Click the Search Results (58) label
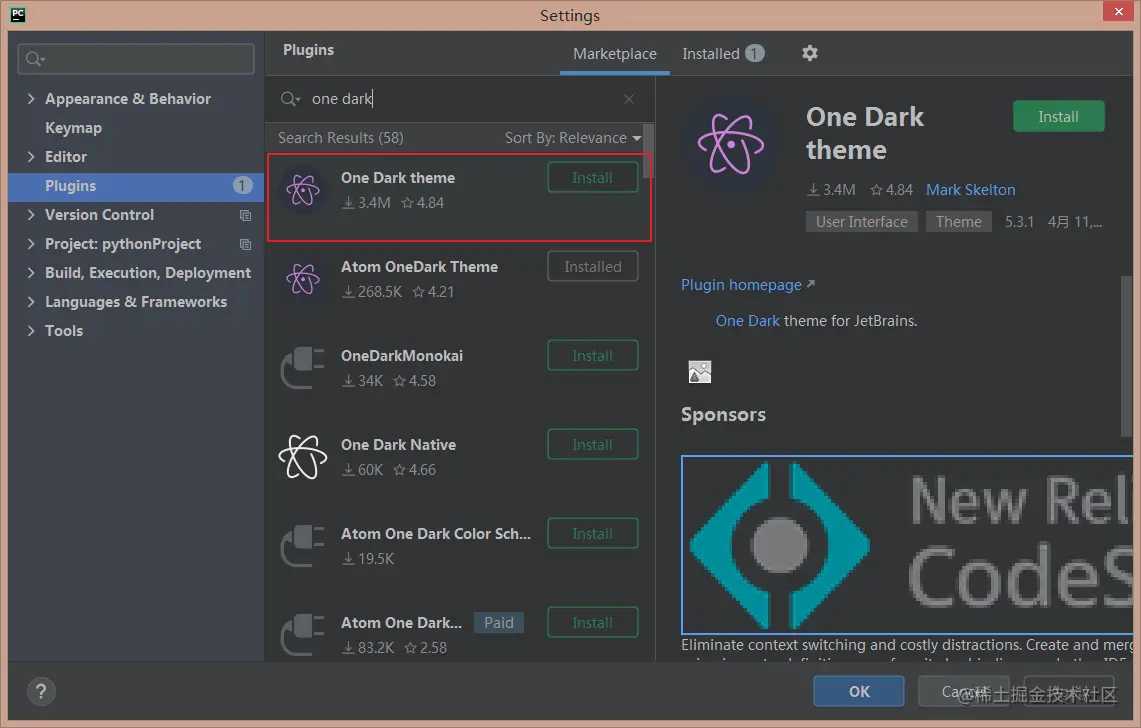The height and width of the screenshot is (728, 1141). tap(341, 138)
